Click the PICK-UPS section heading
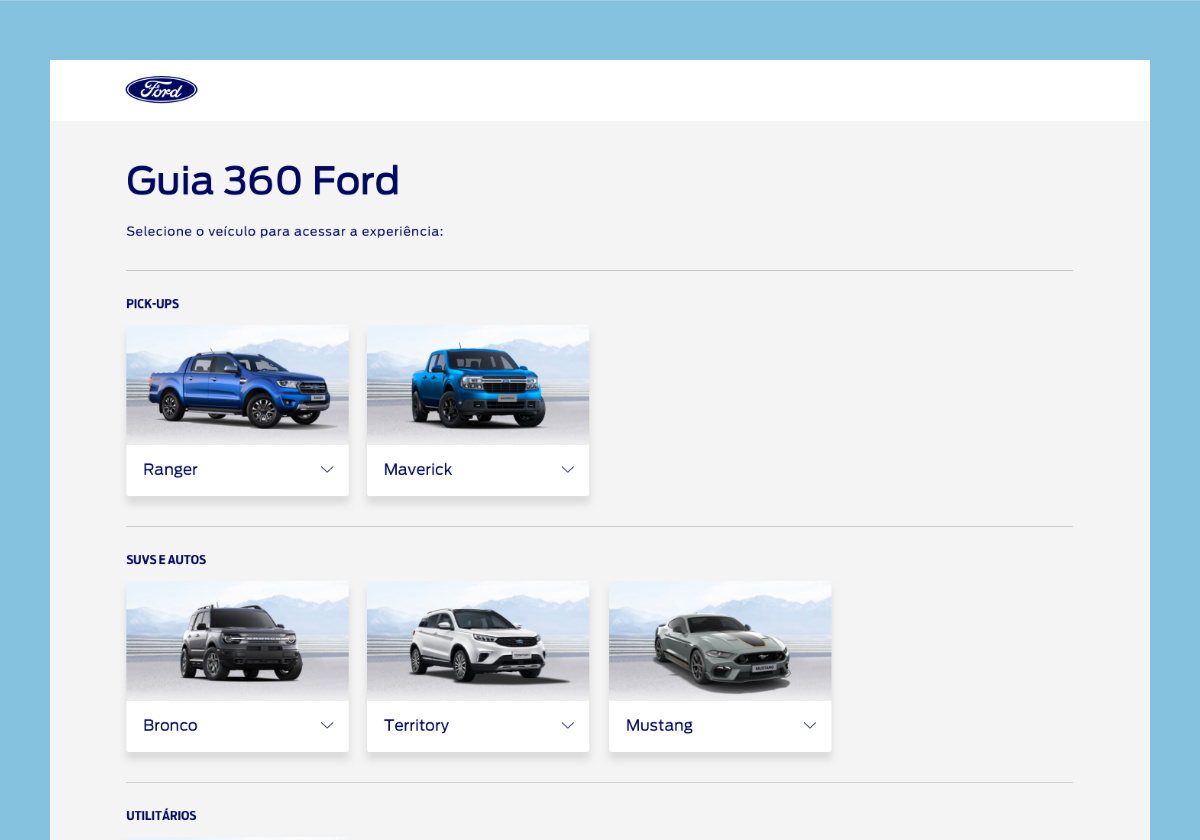The height and width of the screenshot is (840, 1200). (153, 304)
